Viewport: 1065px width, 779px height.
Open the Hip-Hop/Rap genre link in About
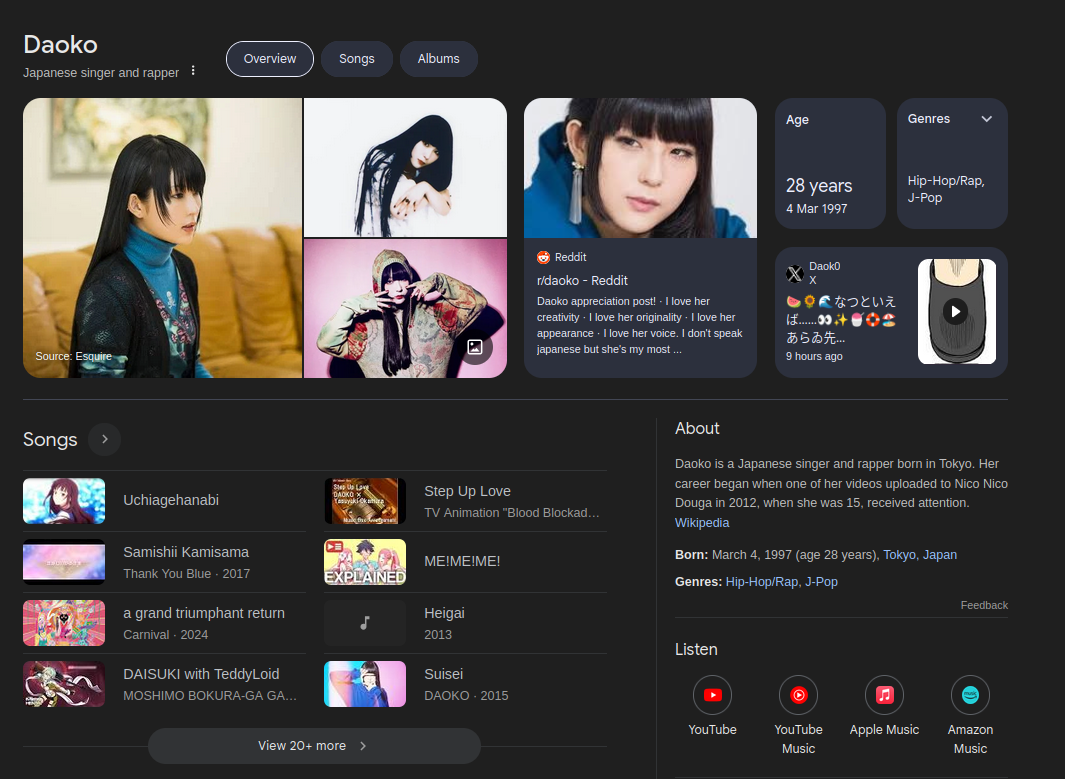(x=762, y=582)
